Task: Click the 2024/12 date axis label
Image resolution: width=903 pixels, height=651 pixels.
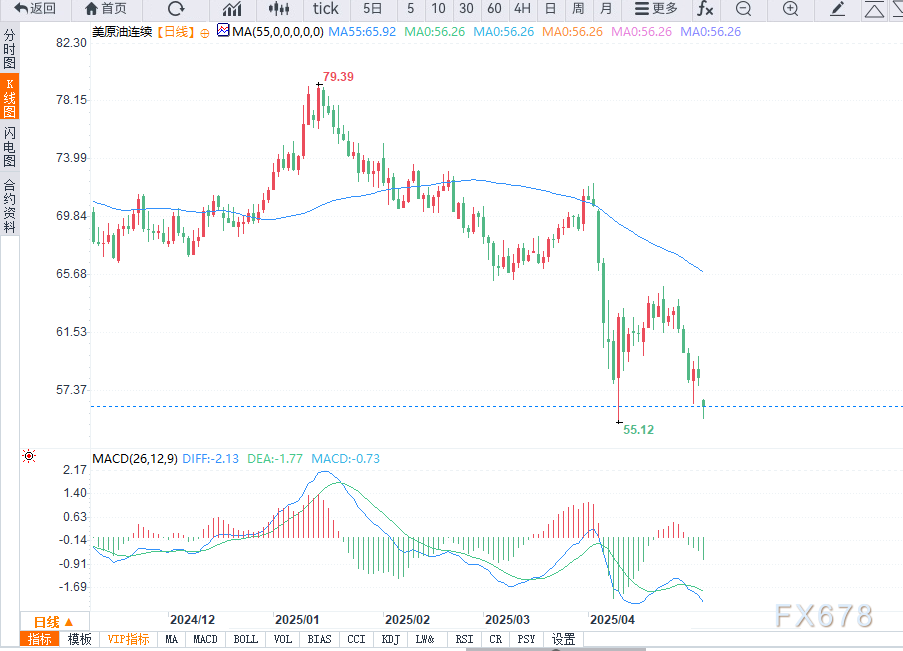Action: tap(192, 619)
